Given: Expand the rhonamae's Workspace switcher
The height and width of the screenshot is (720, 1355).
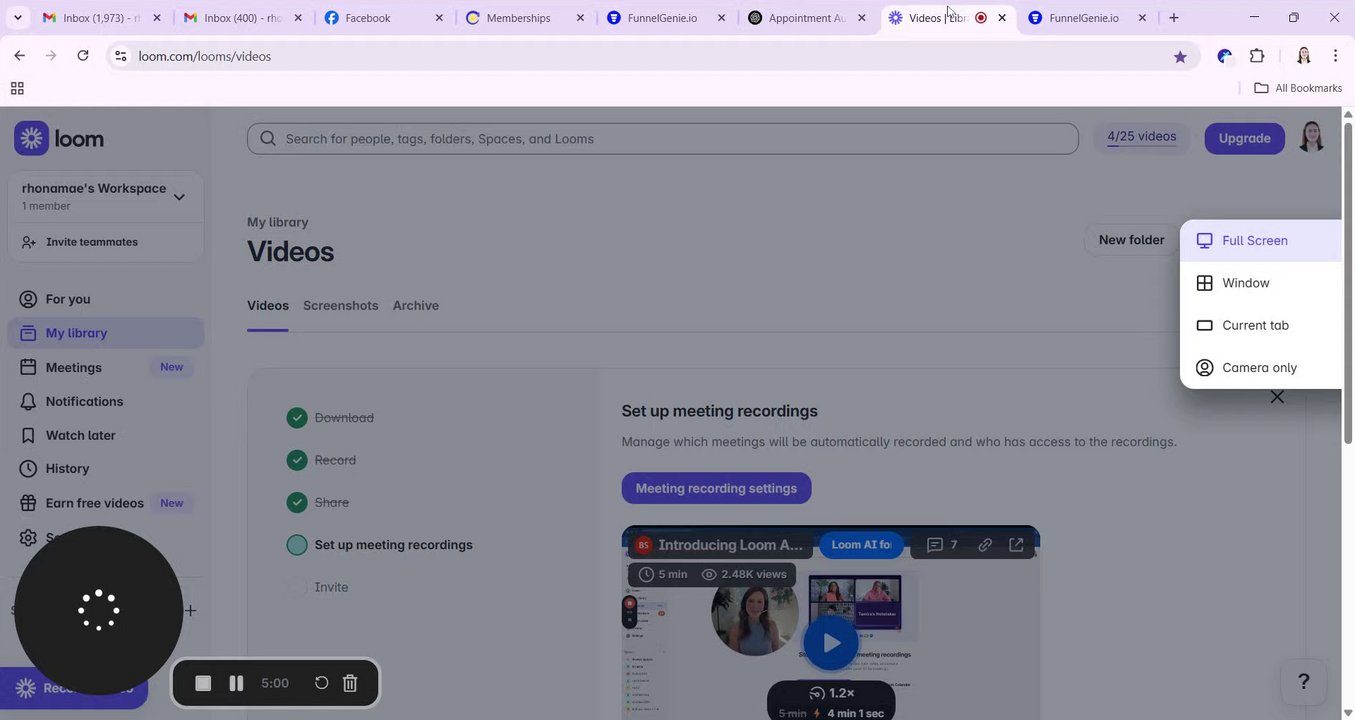Looking at the screenshot, I should (x=105, y=196).
